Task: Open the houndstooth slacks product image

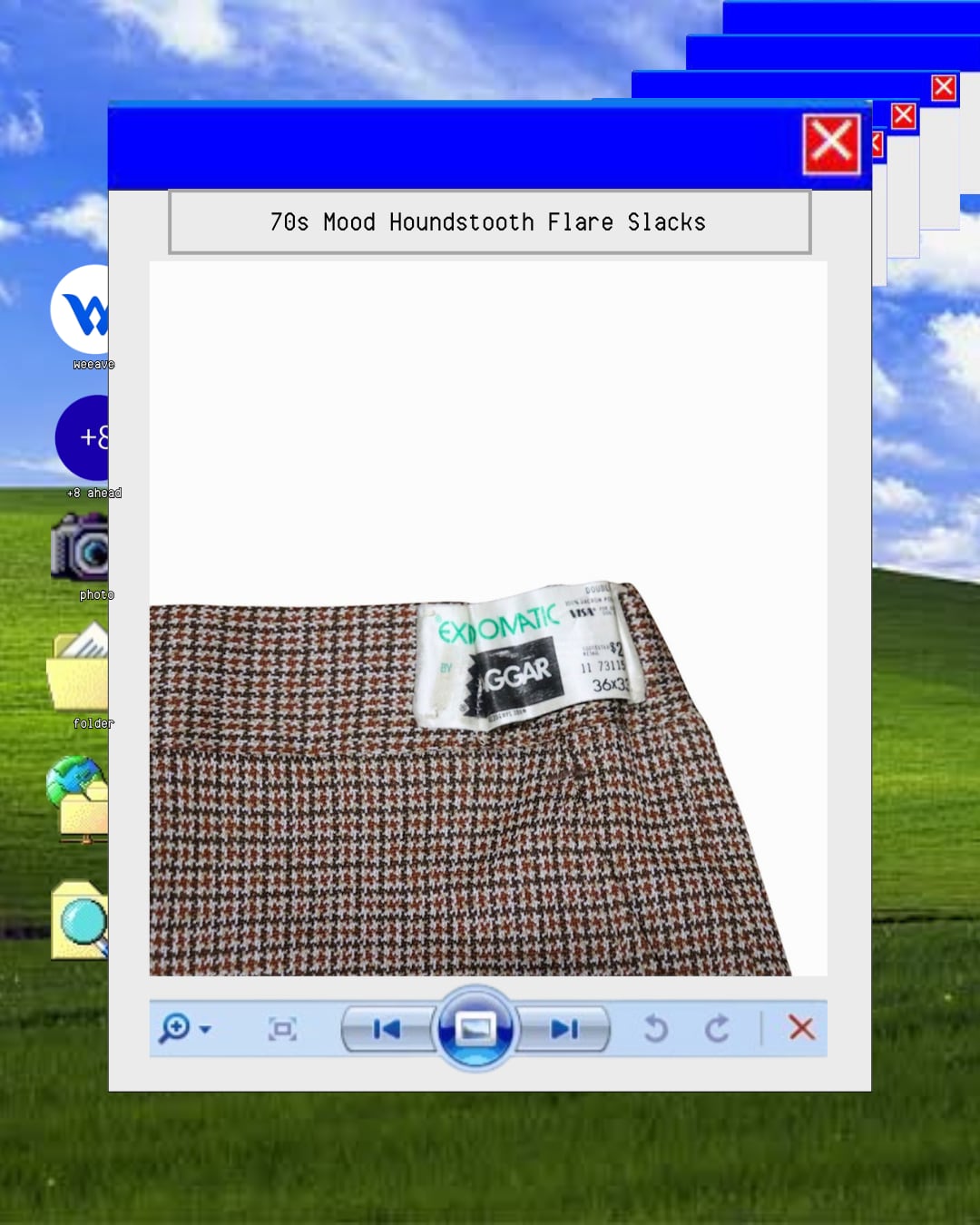Action: point(488,619)
